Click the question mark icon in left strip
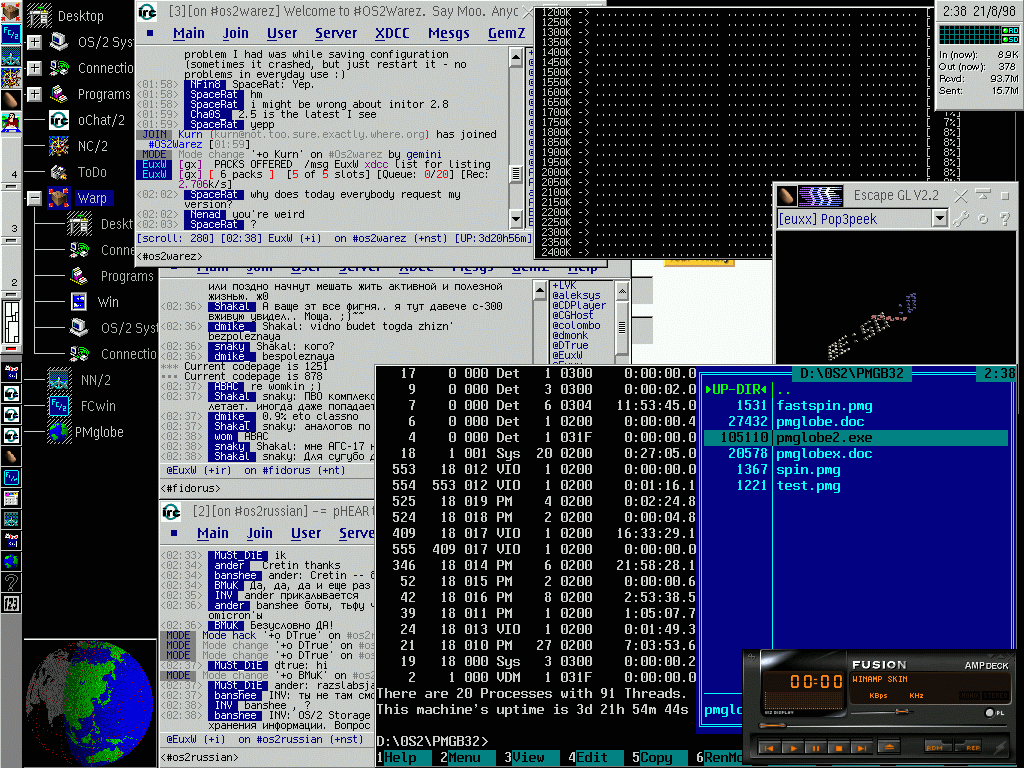The height and width of the screenshot is (768, 1024). pos(11,582)
